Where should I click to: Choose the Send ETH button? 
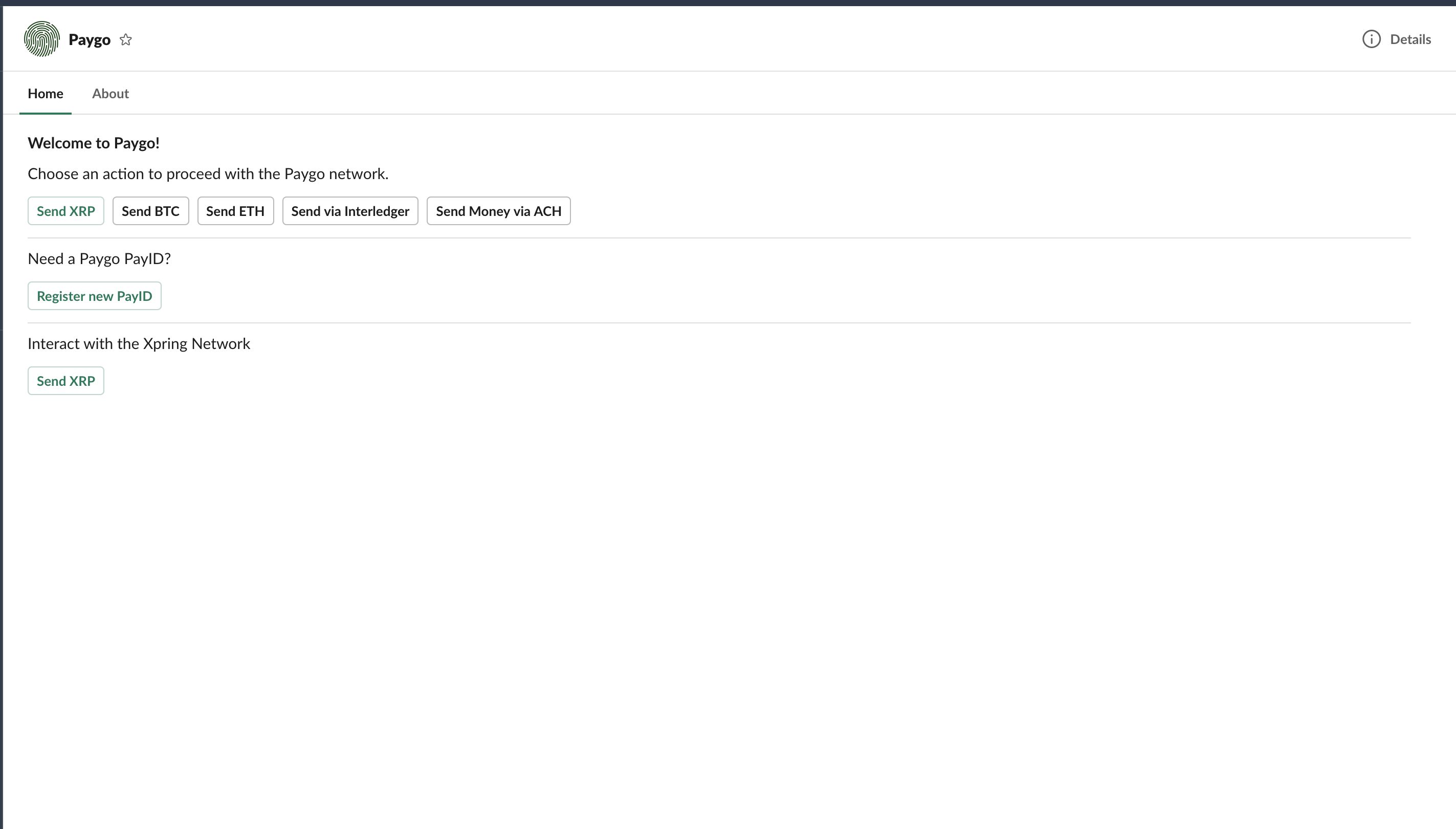[x=235, y=211]
